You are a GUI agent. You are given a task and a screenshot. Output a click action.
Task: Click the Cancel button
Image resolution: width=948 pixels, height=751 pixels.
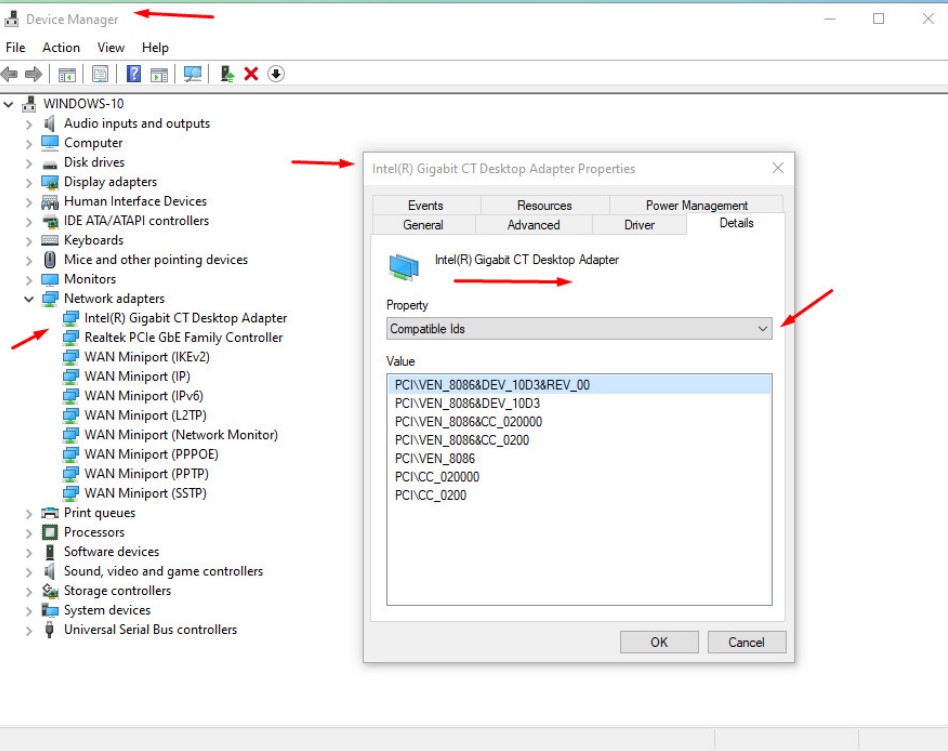pos(747,642)
